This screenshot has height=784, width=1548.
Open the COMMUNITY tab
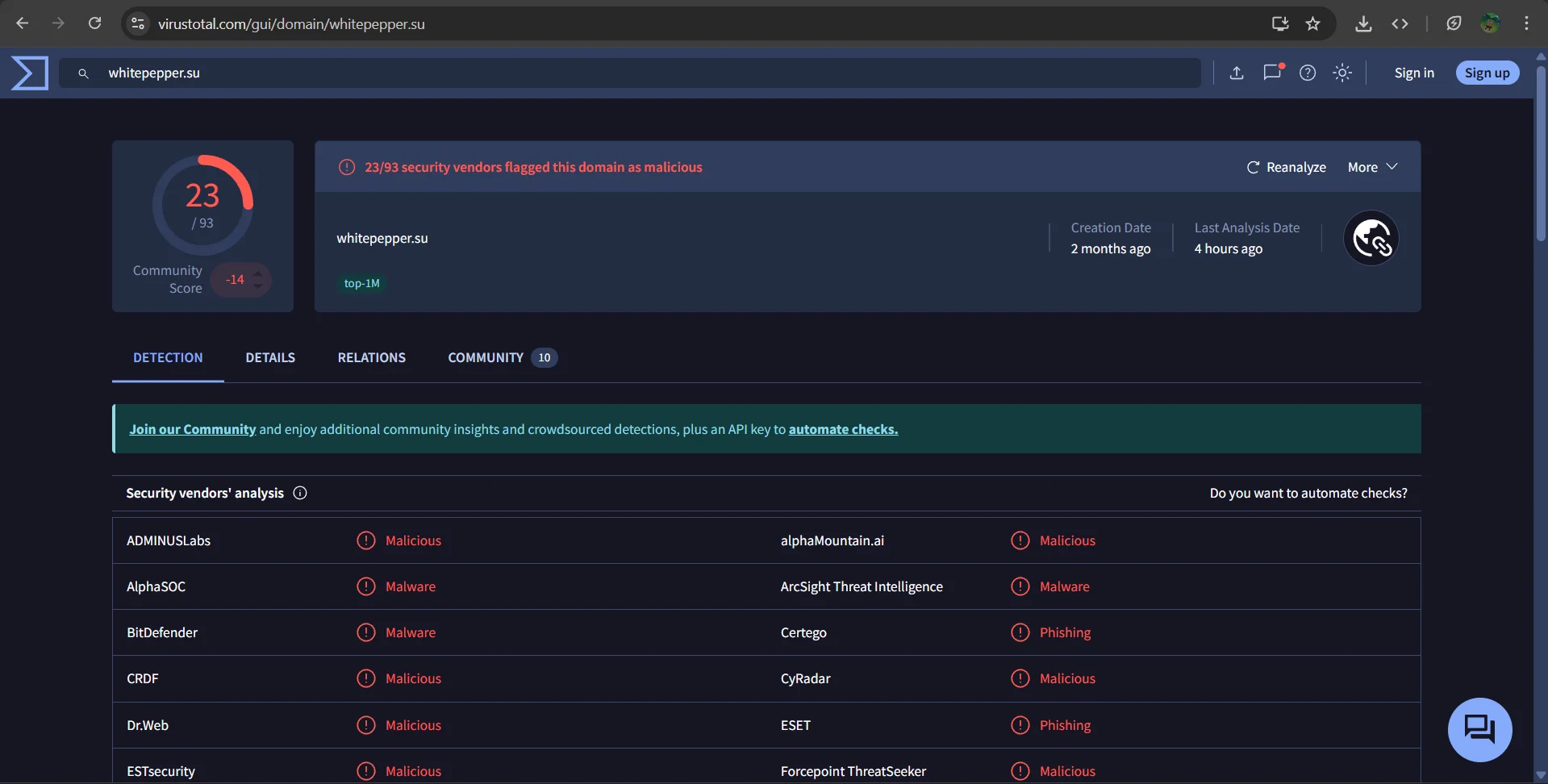[484, 357]
